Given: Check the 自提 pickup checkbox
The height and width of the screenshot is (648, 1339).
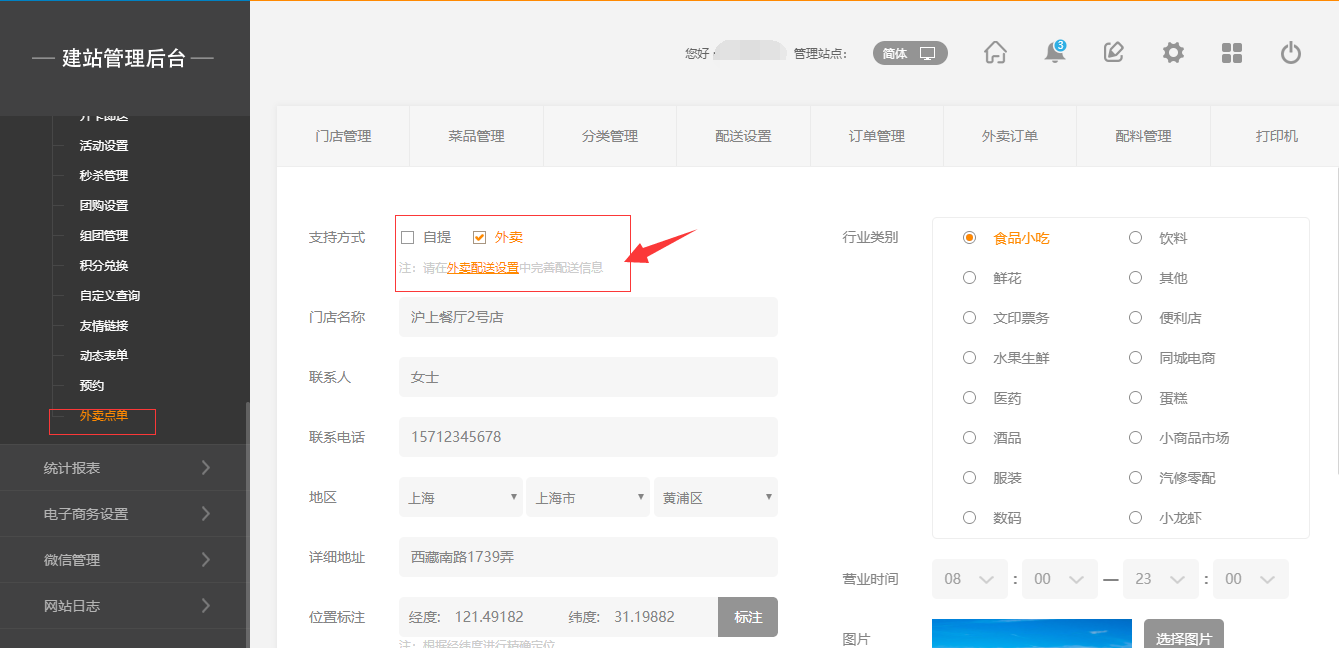Looking at the screenshot, I should pyautogui.click(x=408, y=238).
